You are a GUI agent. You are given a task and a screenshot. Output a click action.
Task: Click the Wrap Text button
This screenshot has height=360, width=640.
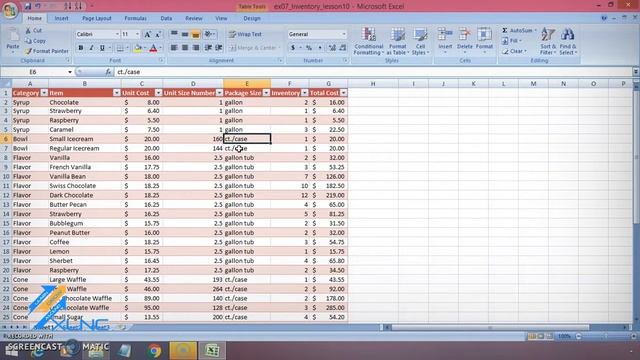(245, 34)
